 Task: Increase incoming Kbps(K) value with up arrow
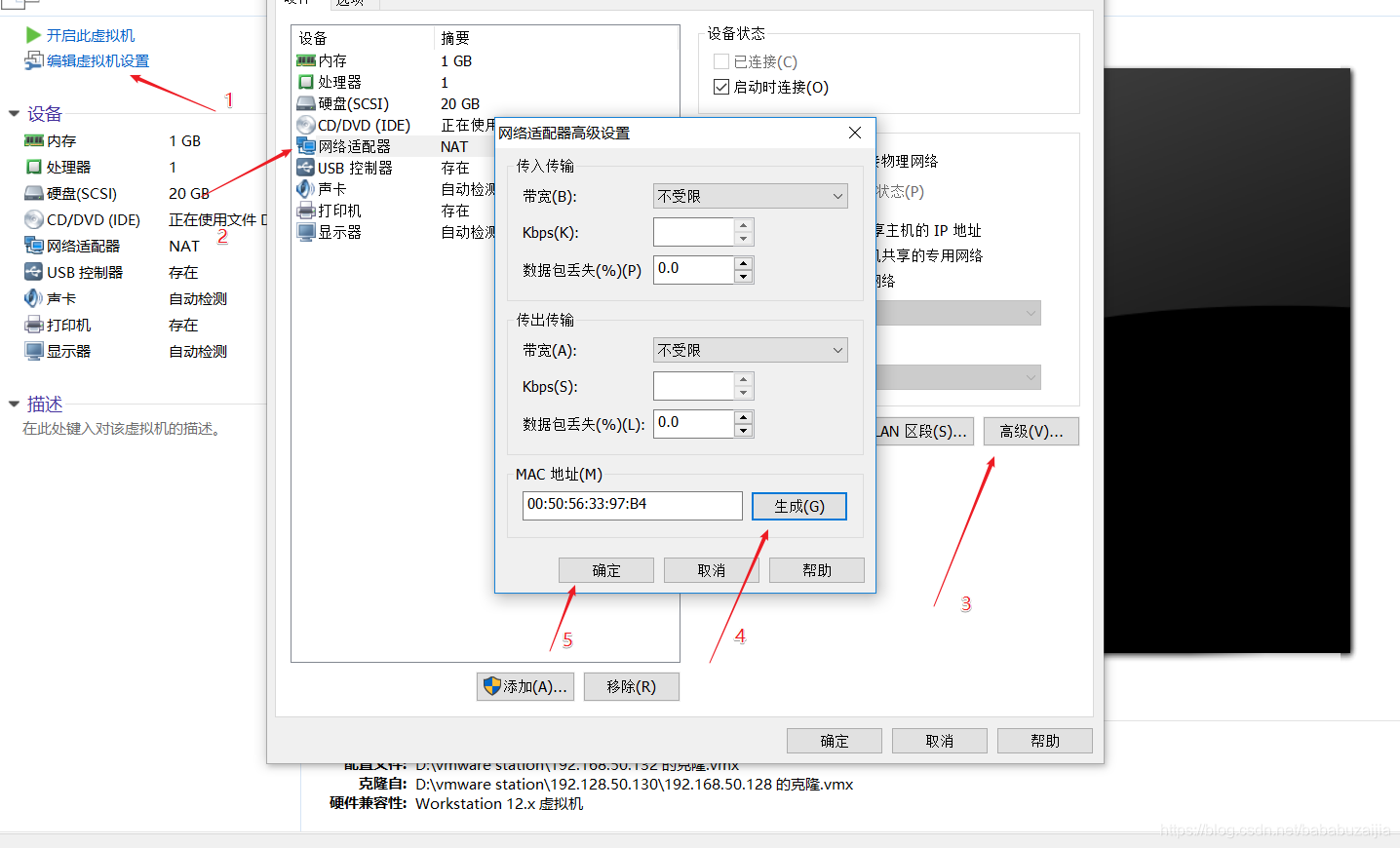pyautogui.click(x=744, y=226)
